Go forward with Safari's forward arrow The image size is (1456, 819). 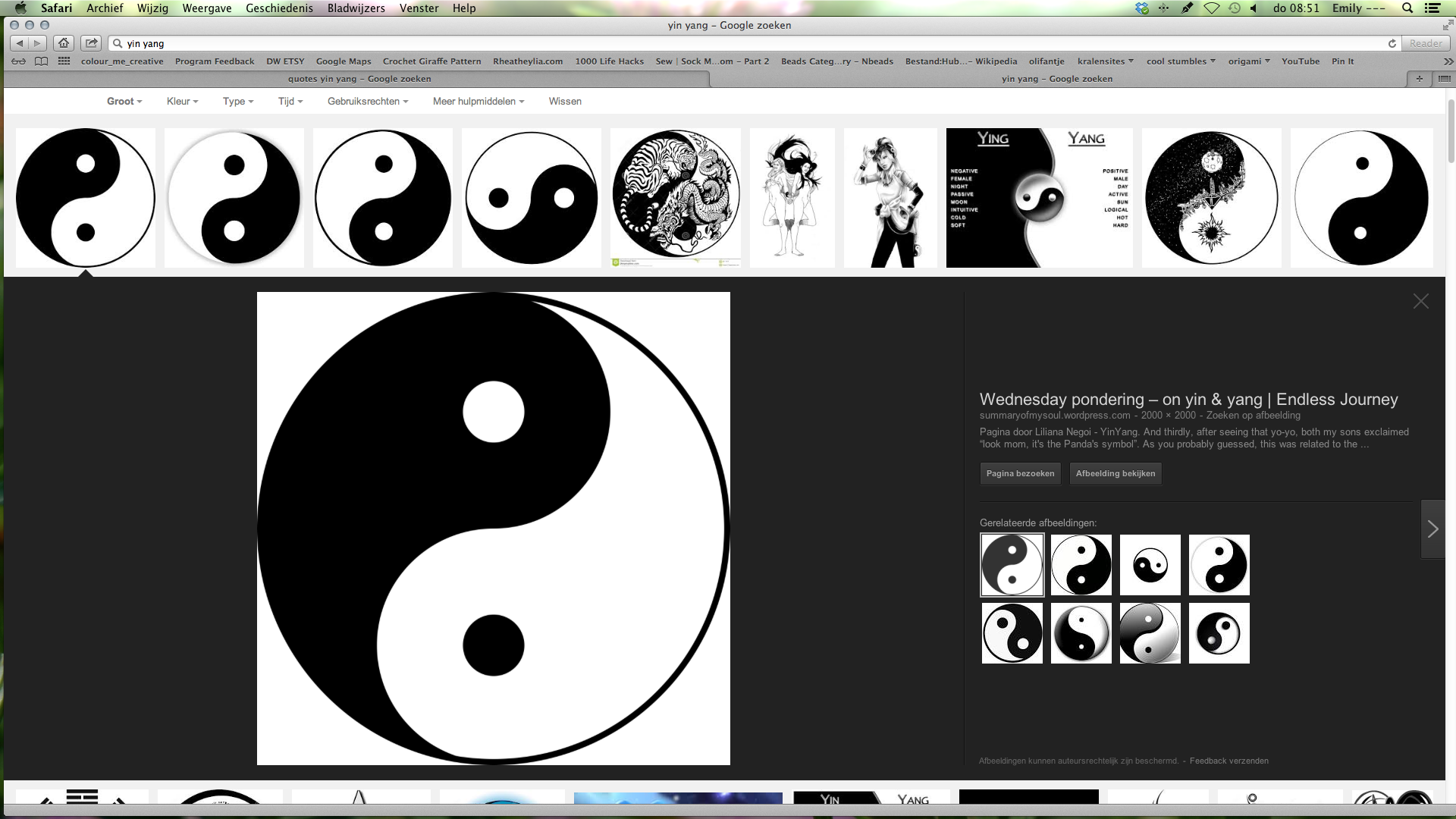(37, 43)
